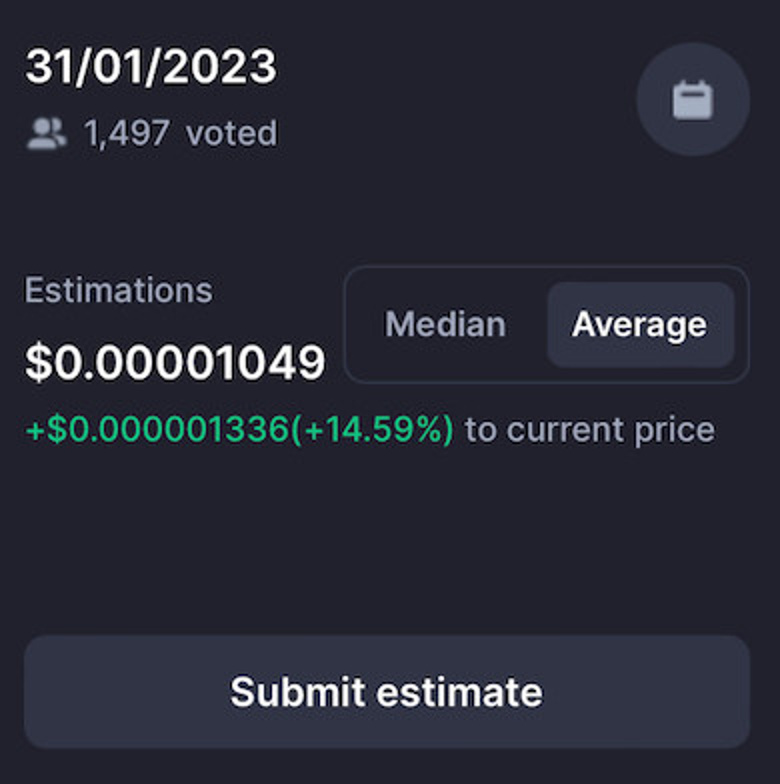Open the calendar date picker icon

click(692, 100)
